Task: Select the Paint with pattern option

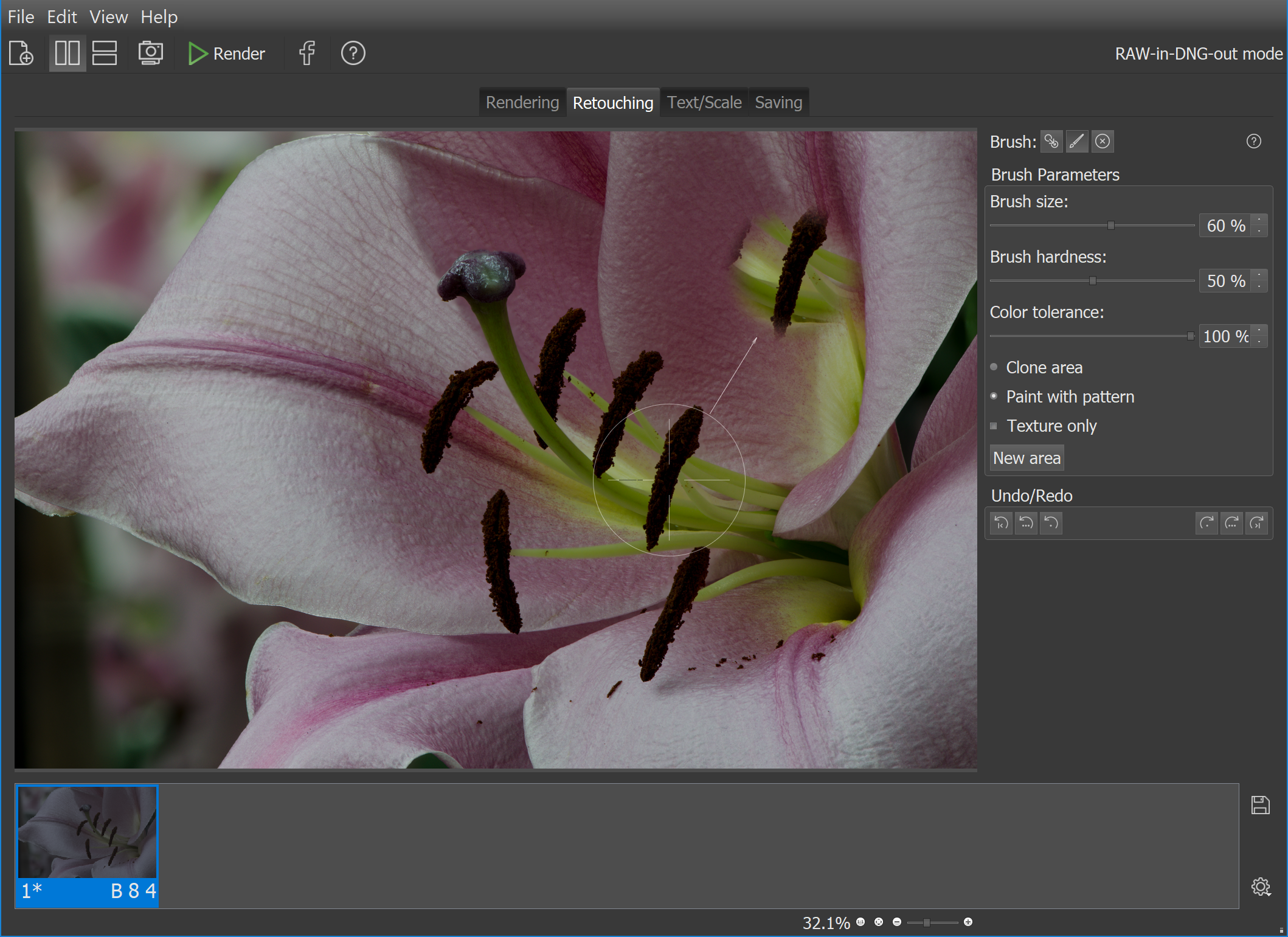Action: pyautogui.click(x=994, y=396)
